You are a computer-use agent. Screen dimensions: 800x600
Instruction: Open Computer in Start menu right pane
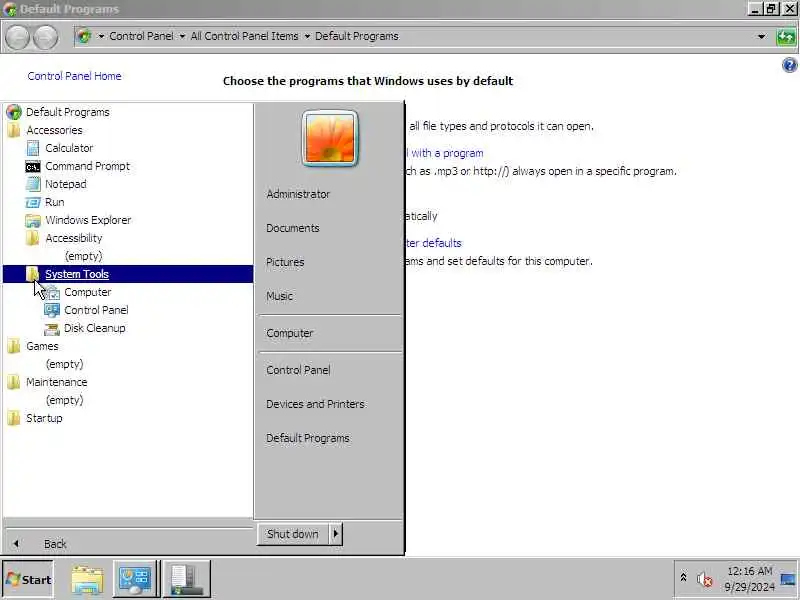coord(289,333)
